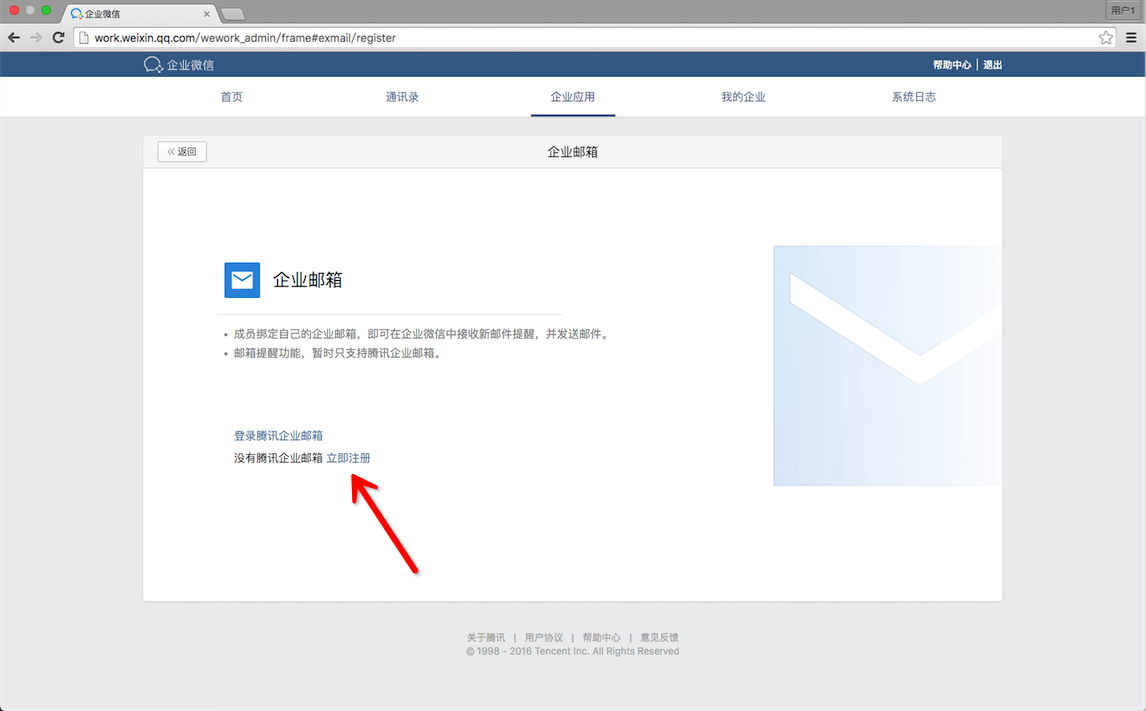Bookmark page with the star icon
The image size is (1146, 711).
[1106, 38]
